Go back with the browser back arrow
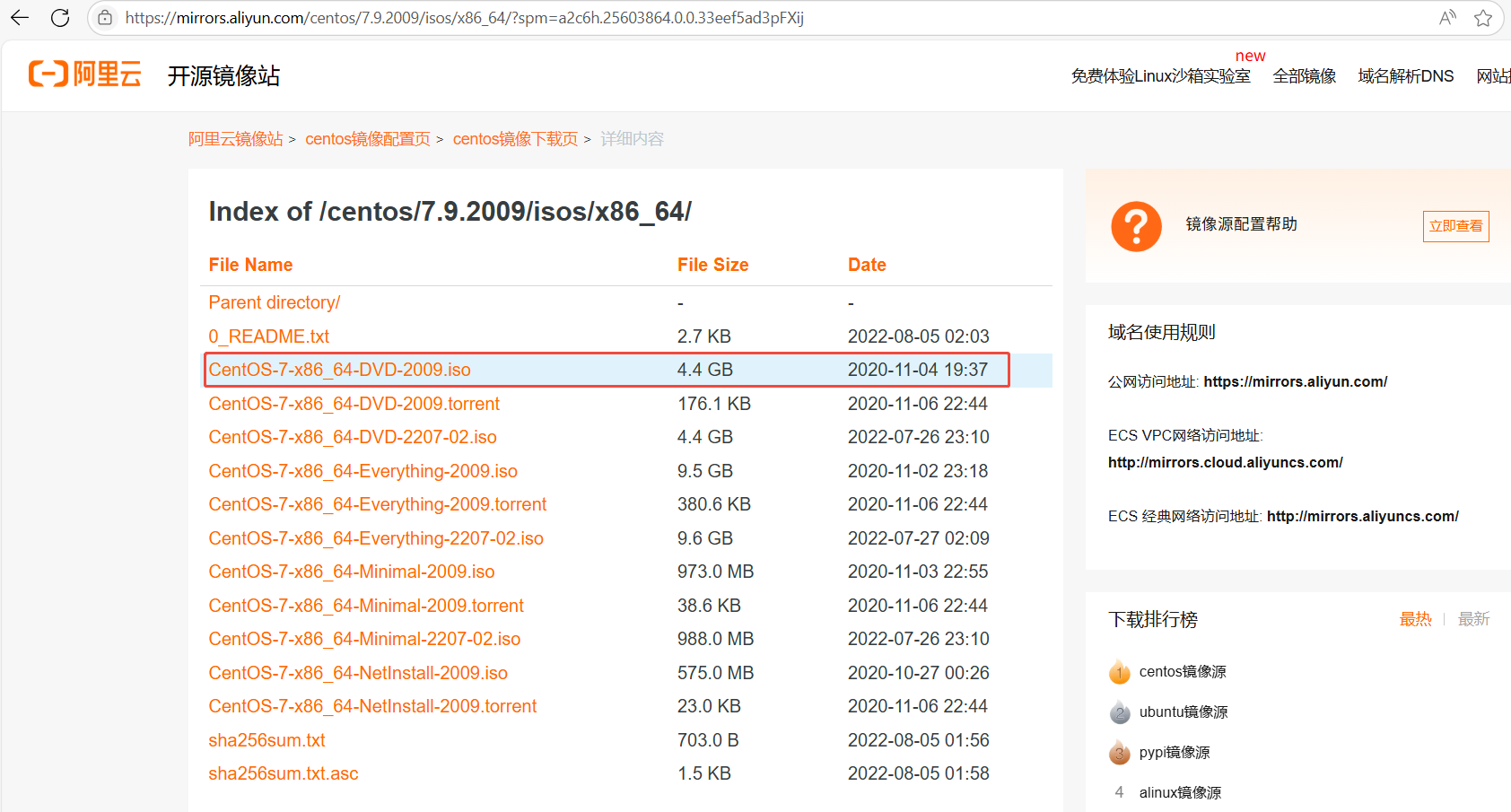 point(20,18)
